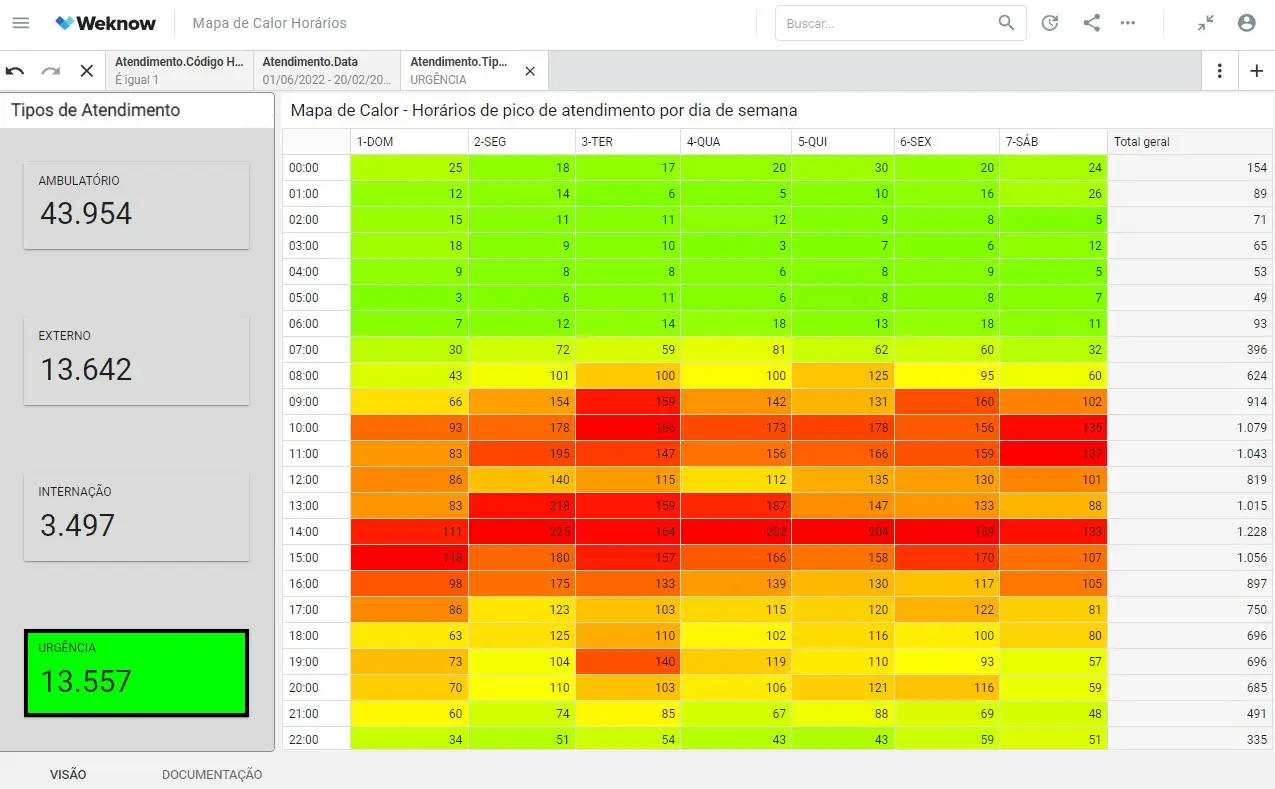
Task: Click the 3-TER cell 140 at 19:00
Action: (628, 662)
